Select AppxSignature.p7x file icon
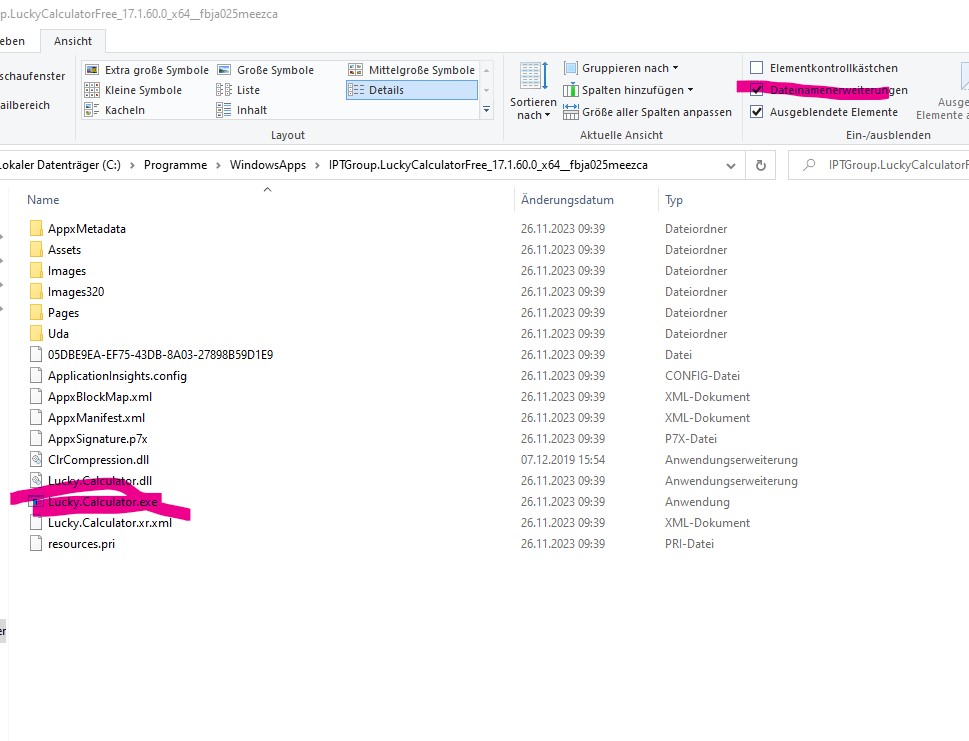Viewport: 969px width, 741px height. coord(36,439)
